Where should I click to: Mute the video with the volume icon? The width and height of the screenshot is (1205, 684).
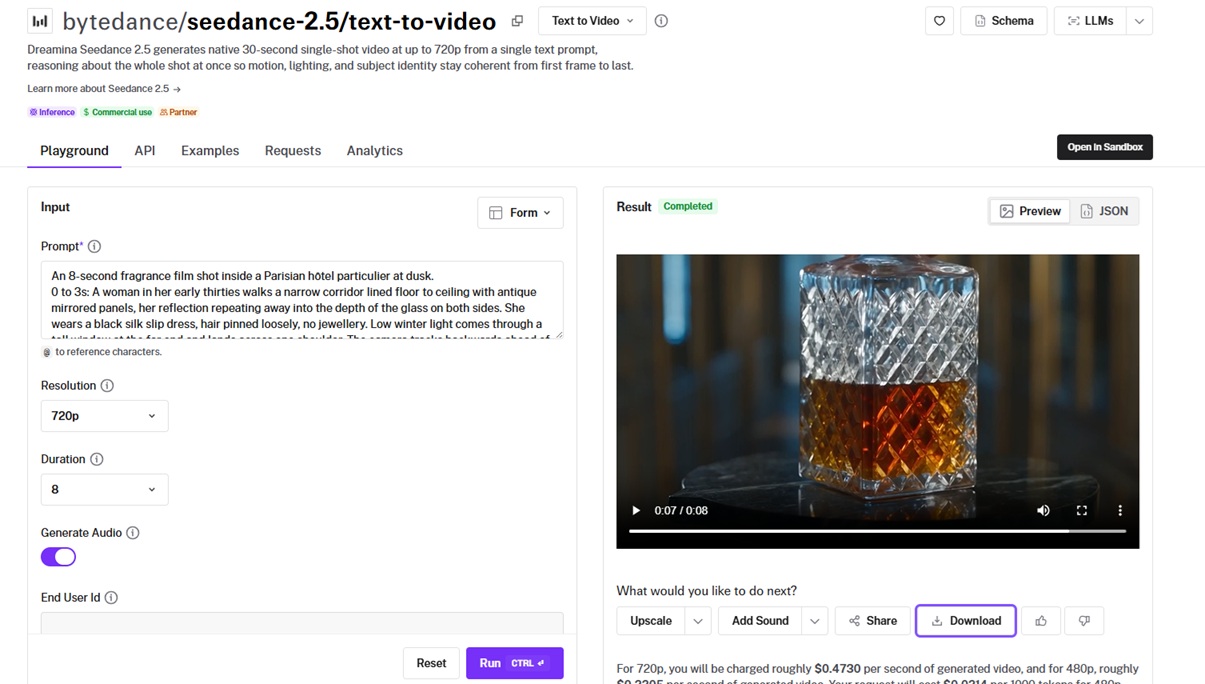tap(1043, 510)
